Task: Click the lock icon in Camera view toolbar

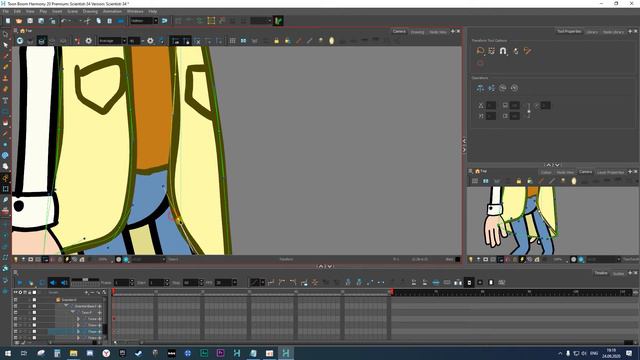Action: click(x=276, y=40)
